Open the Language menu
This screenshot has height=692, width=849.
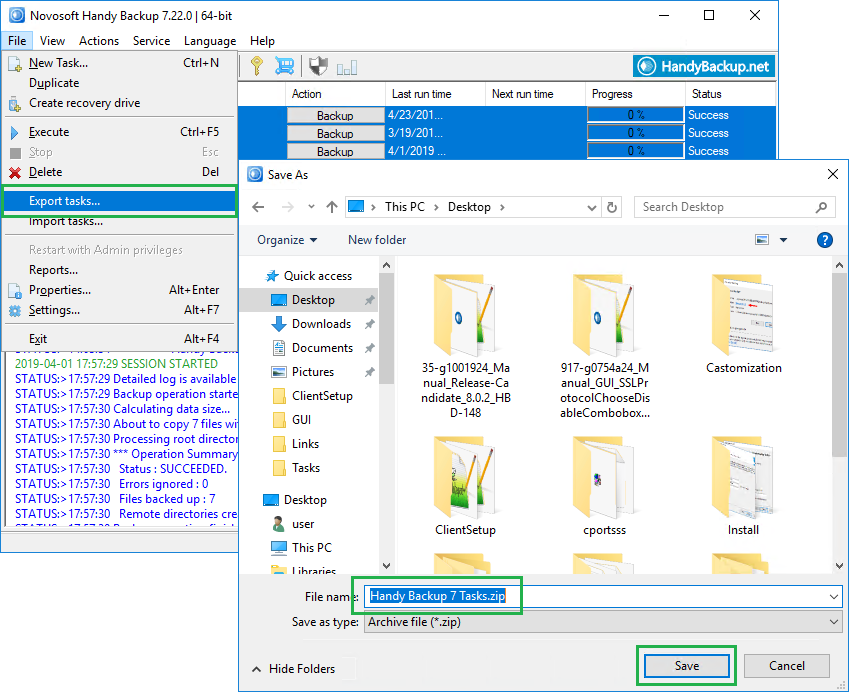pyautogui.click(x=210, y=41)
